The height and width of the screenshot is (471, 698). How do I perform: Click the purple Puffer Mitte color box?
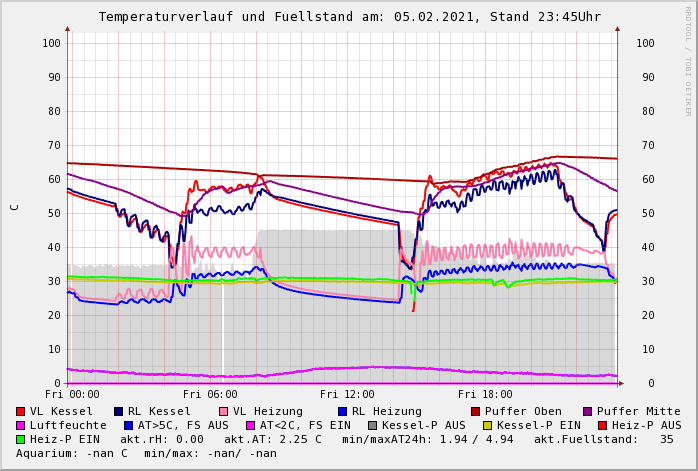(x=587, y=411)
